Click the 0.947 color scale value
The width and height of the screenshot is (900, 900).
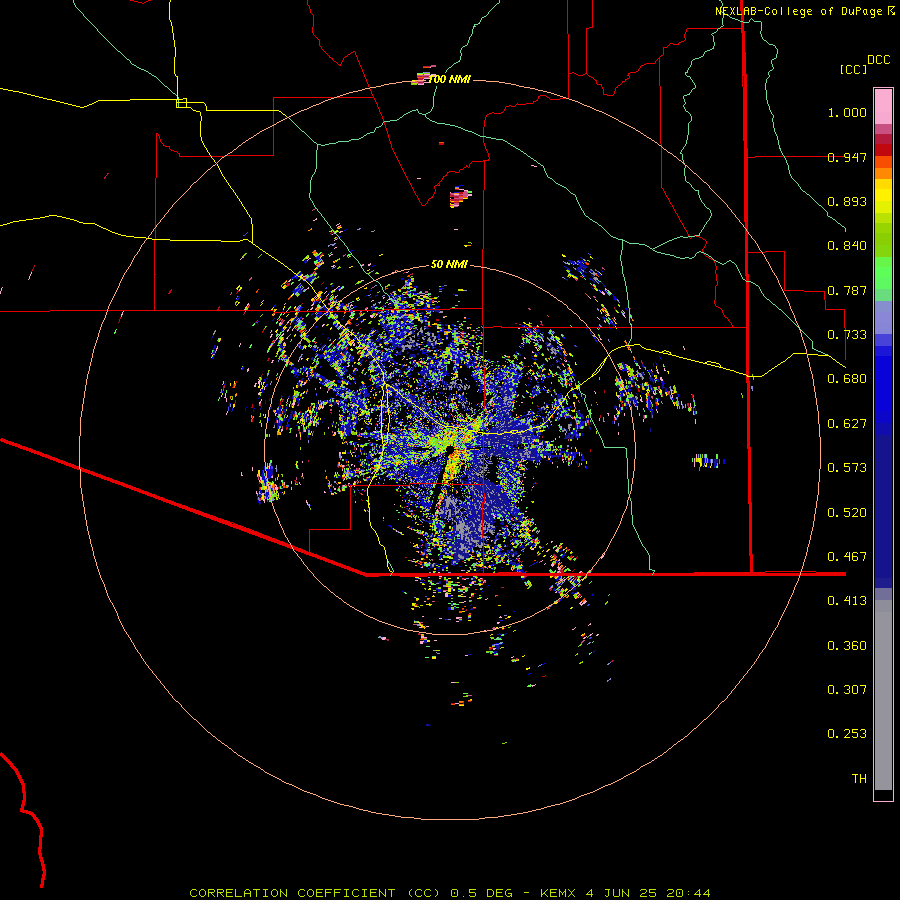point(847,157)
